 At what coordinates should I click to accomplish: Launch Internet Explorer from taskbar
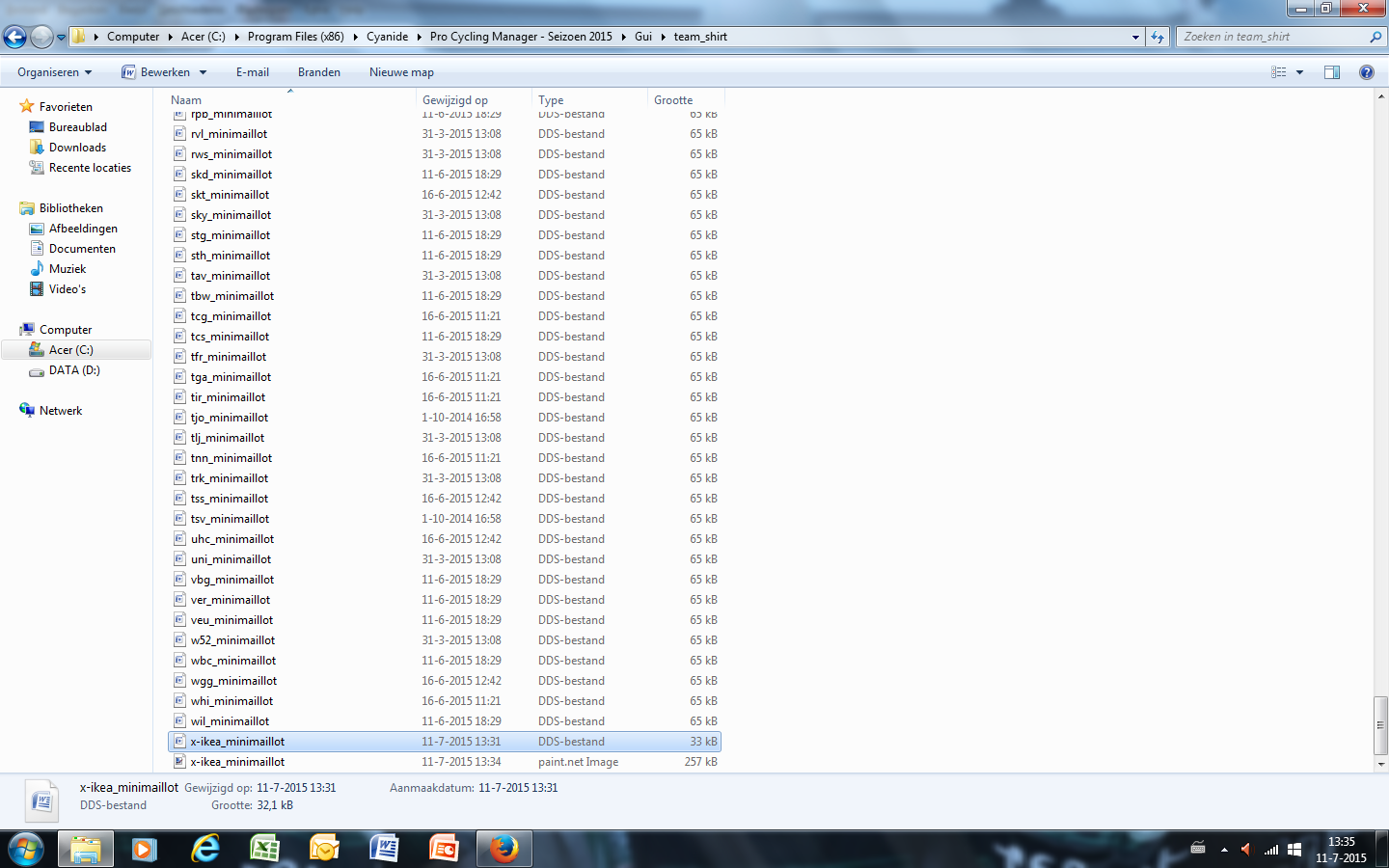(204, 849)
